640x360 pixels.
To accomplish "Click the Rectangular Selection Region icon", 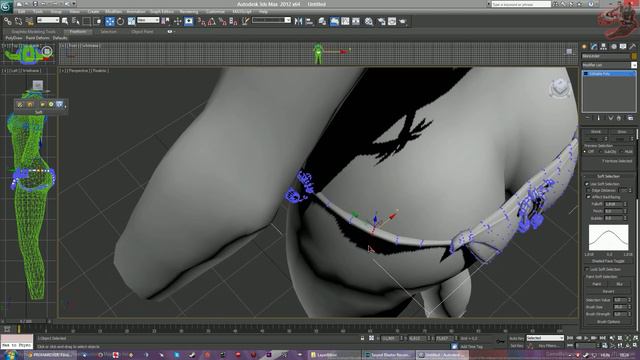I will click(87, 21).
